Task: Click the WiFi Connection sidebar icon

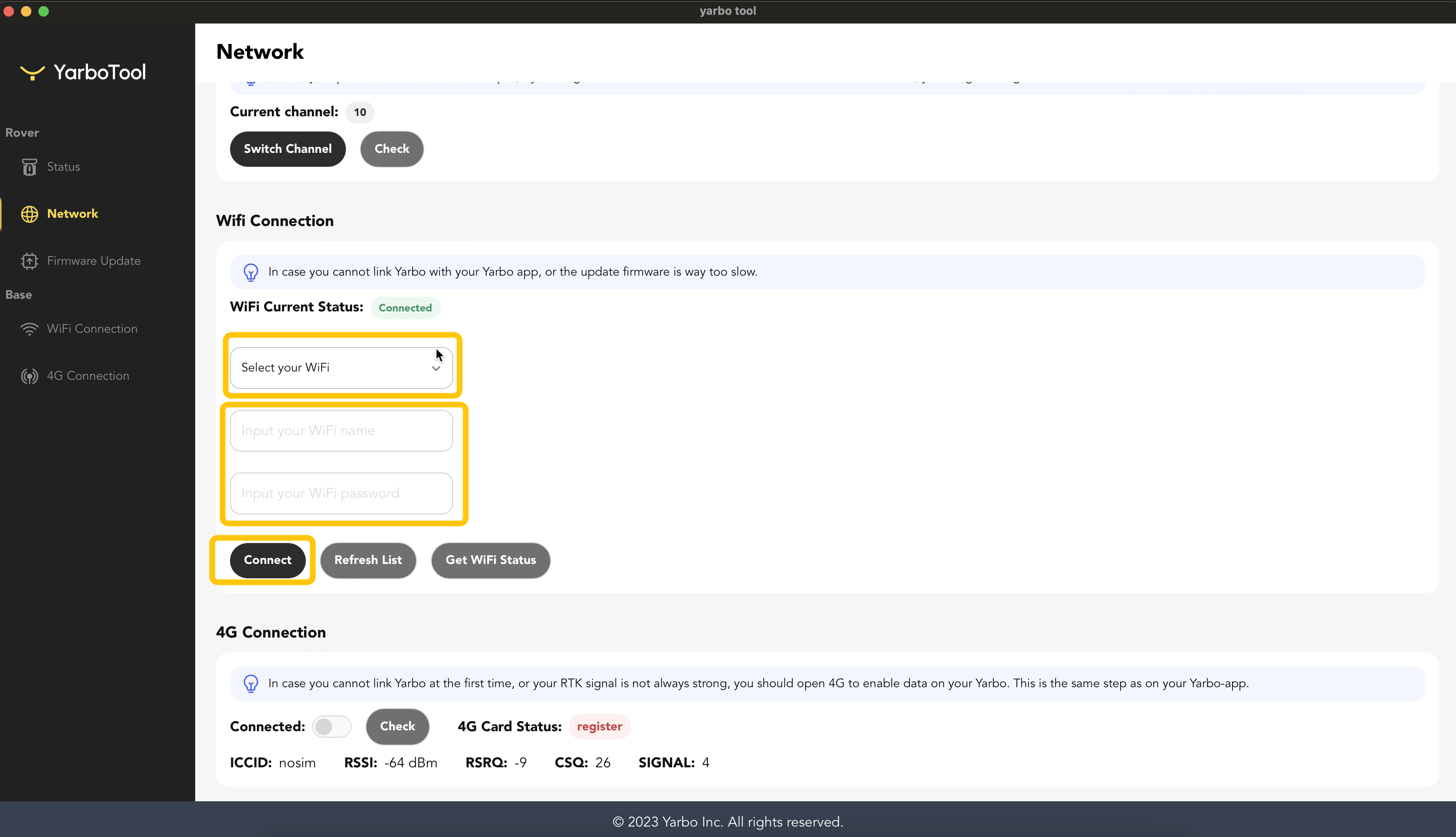Action: tap(29, 329)
